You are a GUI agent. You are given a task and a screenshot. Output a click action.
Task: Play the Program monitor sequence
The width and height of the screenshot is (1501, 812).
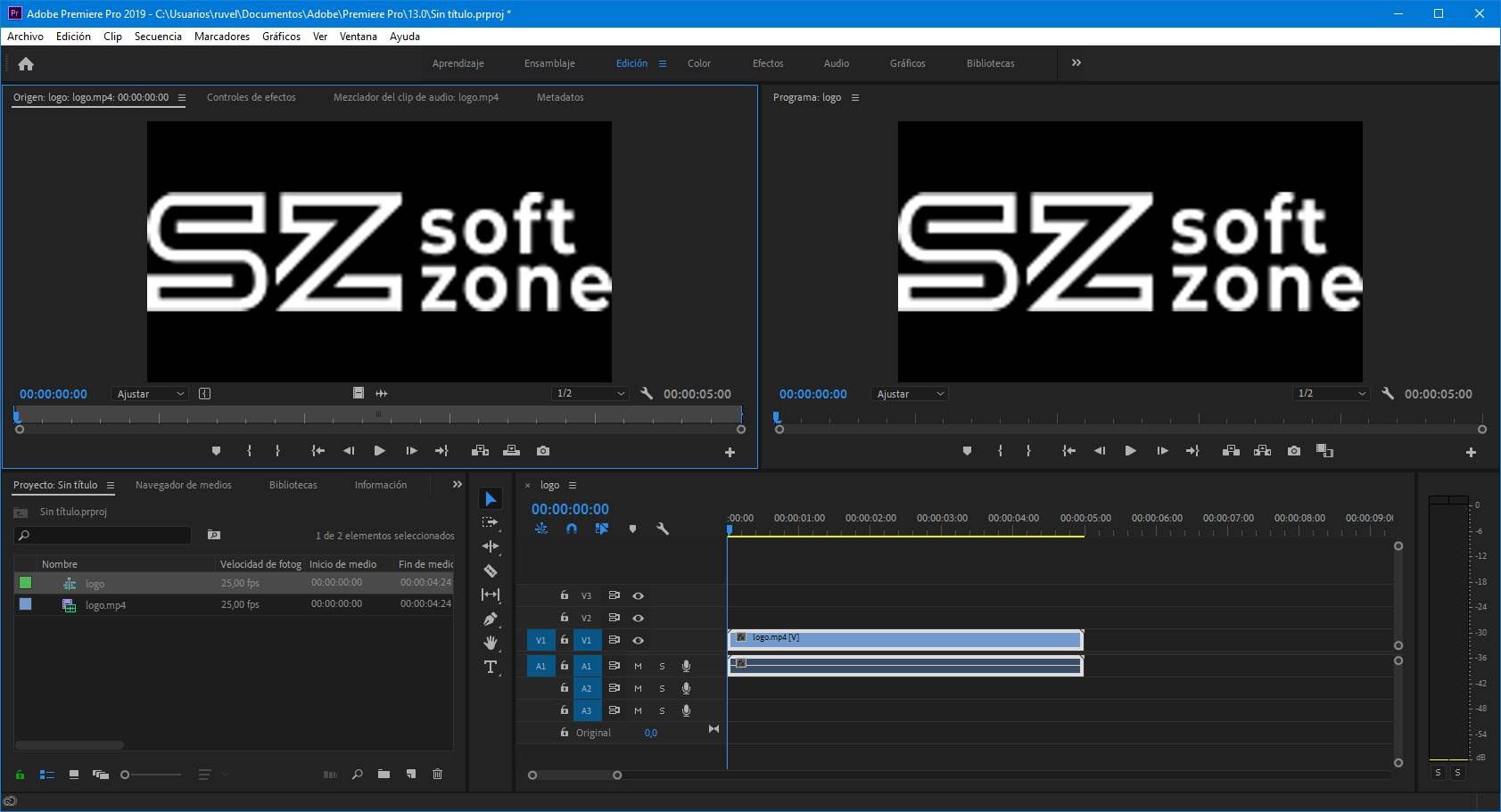(x=1130, y=451)
